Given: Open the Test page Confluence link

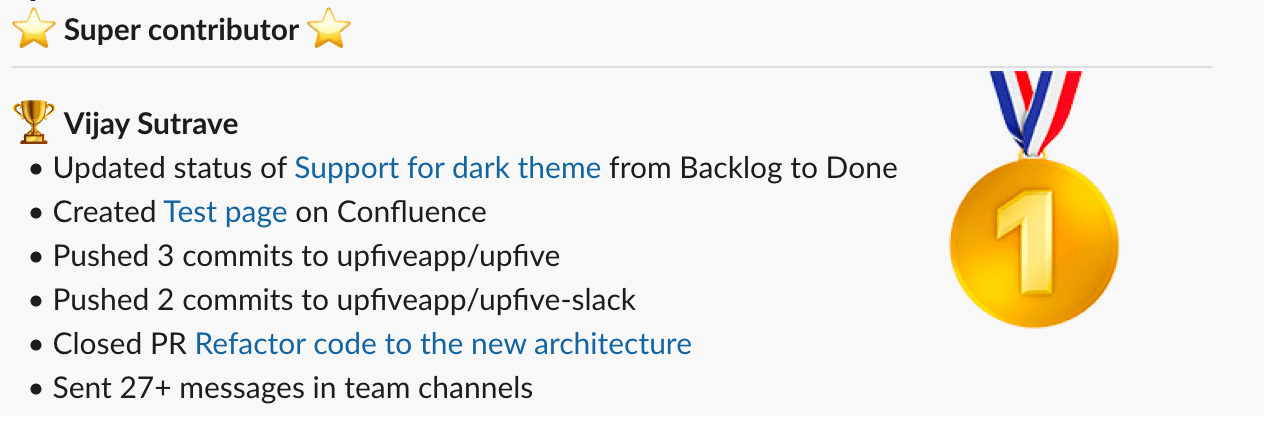Looking at the screenshot, I should point(226,212).
